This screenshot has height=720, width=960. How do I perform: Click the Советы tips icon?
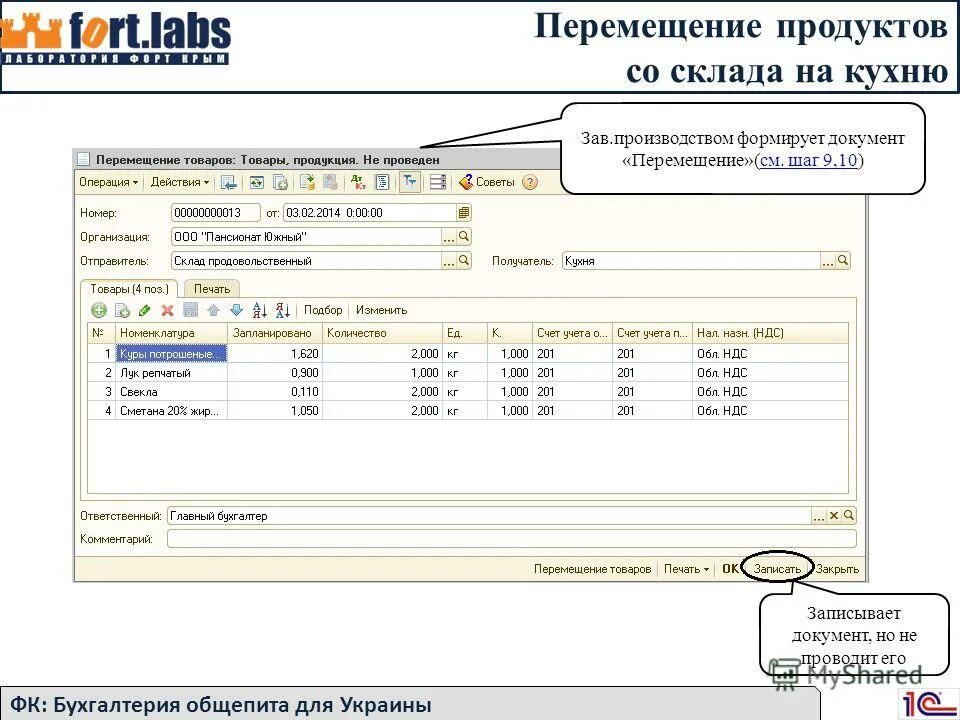pos(487,182)
